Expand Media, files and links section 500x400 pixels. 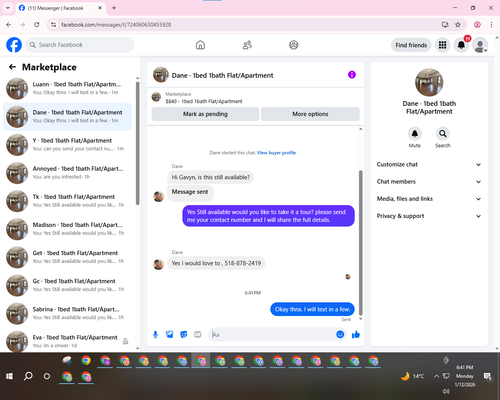[x=429, y=199]
